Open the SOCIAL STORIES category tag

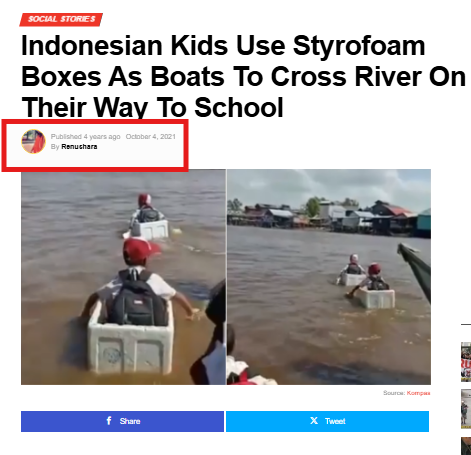click(61, 19)
